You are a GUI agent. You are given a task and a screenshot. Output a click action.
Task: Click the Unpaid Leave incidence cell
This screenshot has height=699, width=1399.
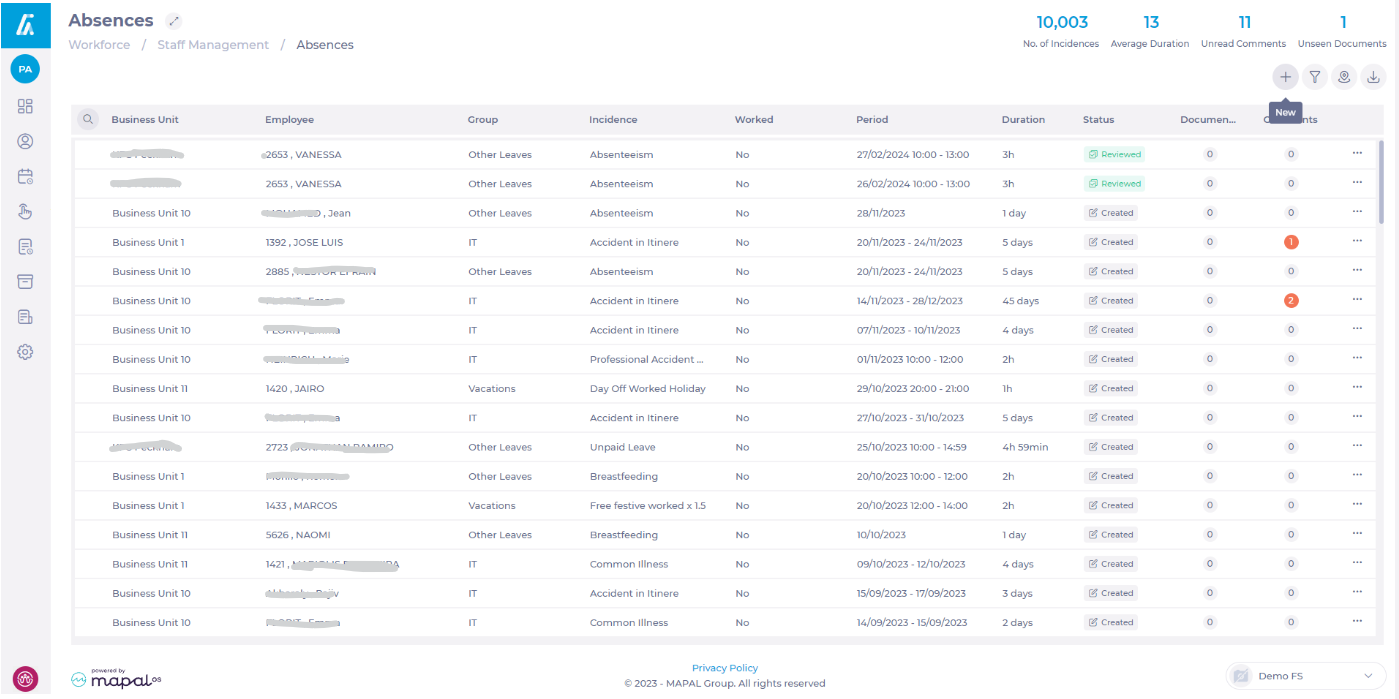pyautogui.click(x=622, y=447)
